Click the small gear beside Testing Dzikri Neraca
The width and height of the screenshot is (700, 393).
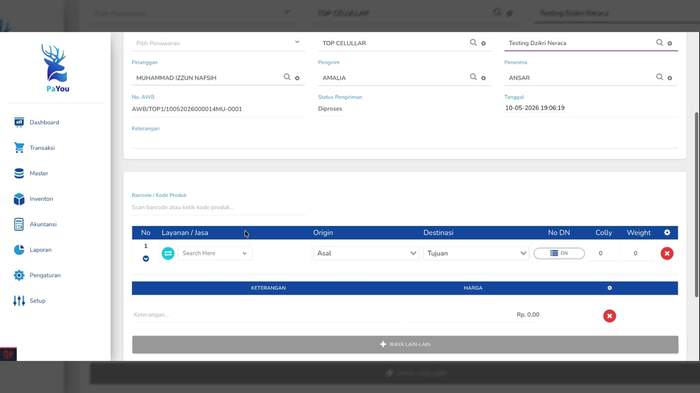coord(670,43)
